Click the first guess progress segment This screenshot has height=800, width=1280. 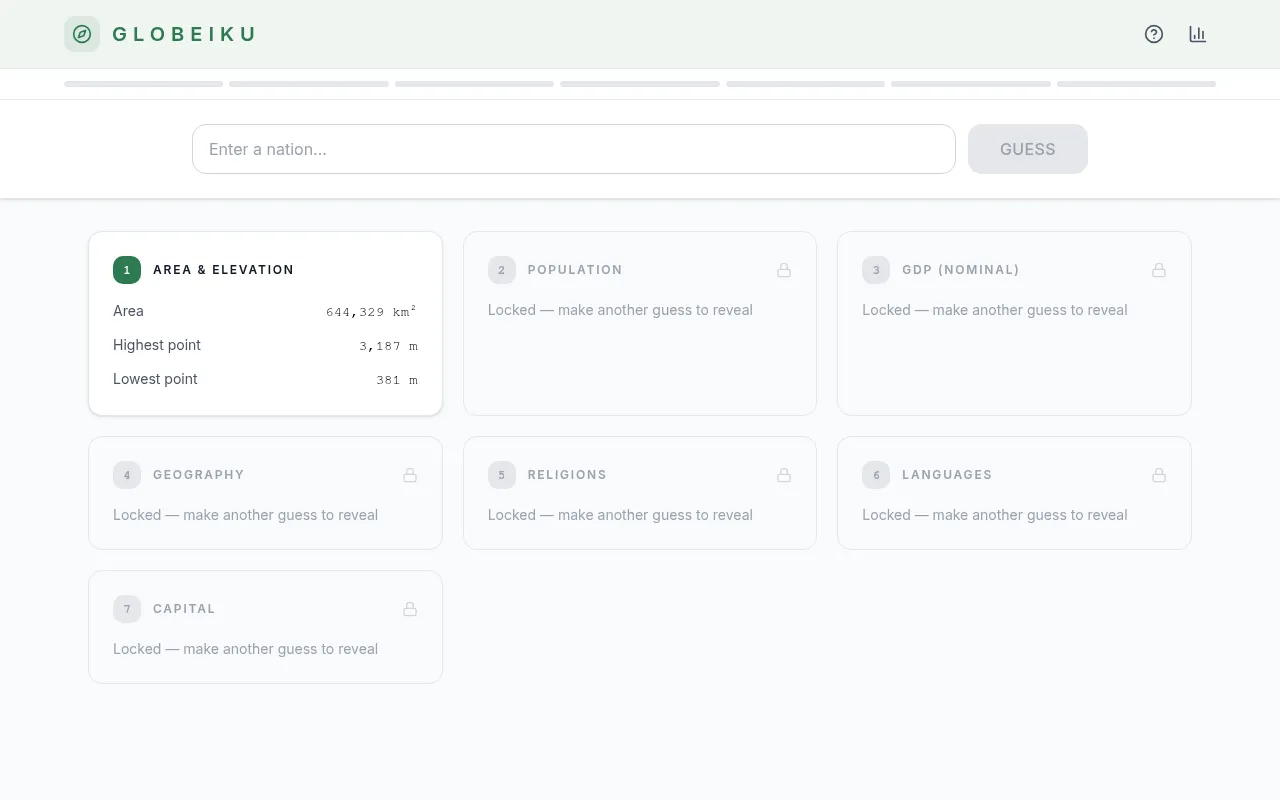144,84
